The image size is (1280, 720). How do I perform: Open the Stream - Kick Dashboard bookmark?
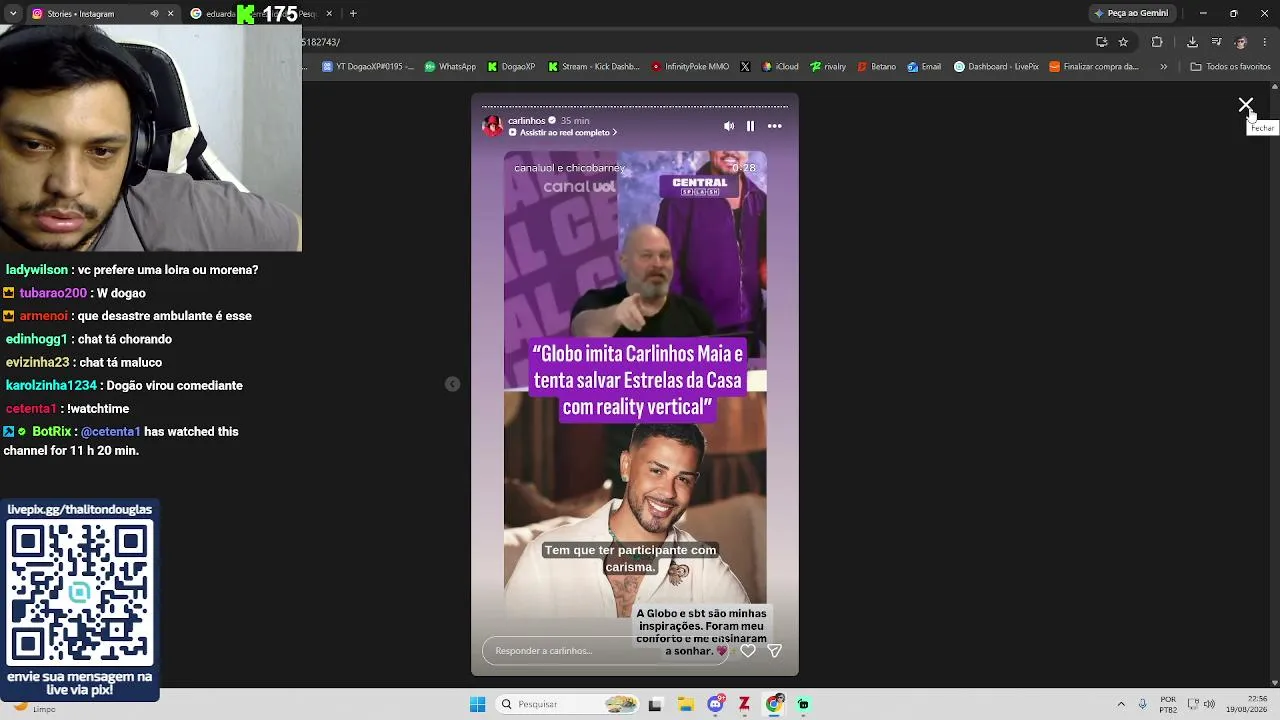coord(593,67)
